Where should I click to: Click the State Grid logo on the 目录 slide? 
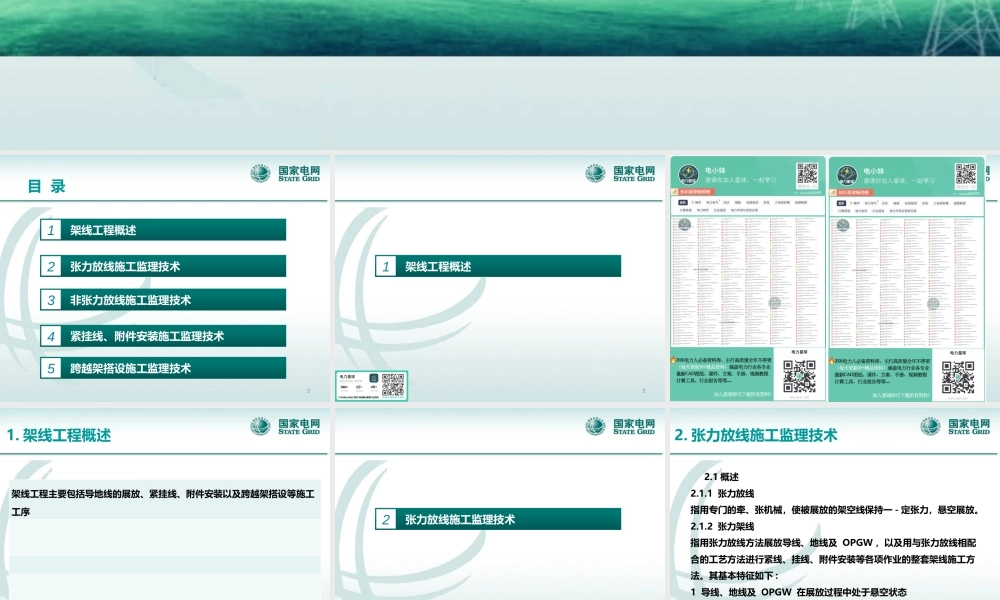tap(262, 173)
